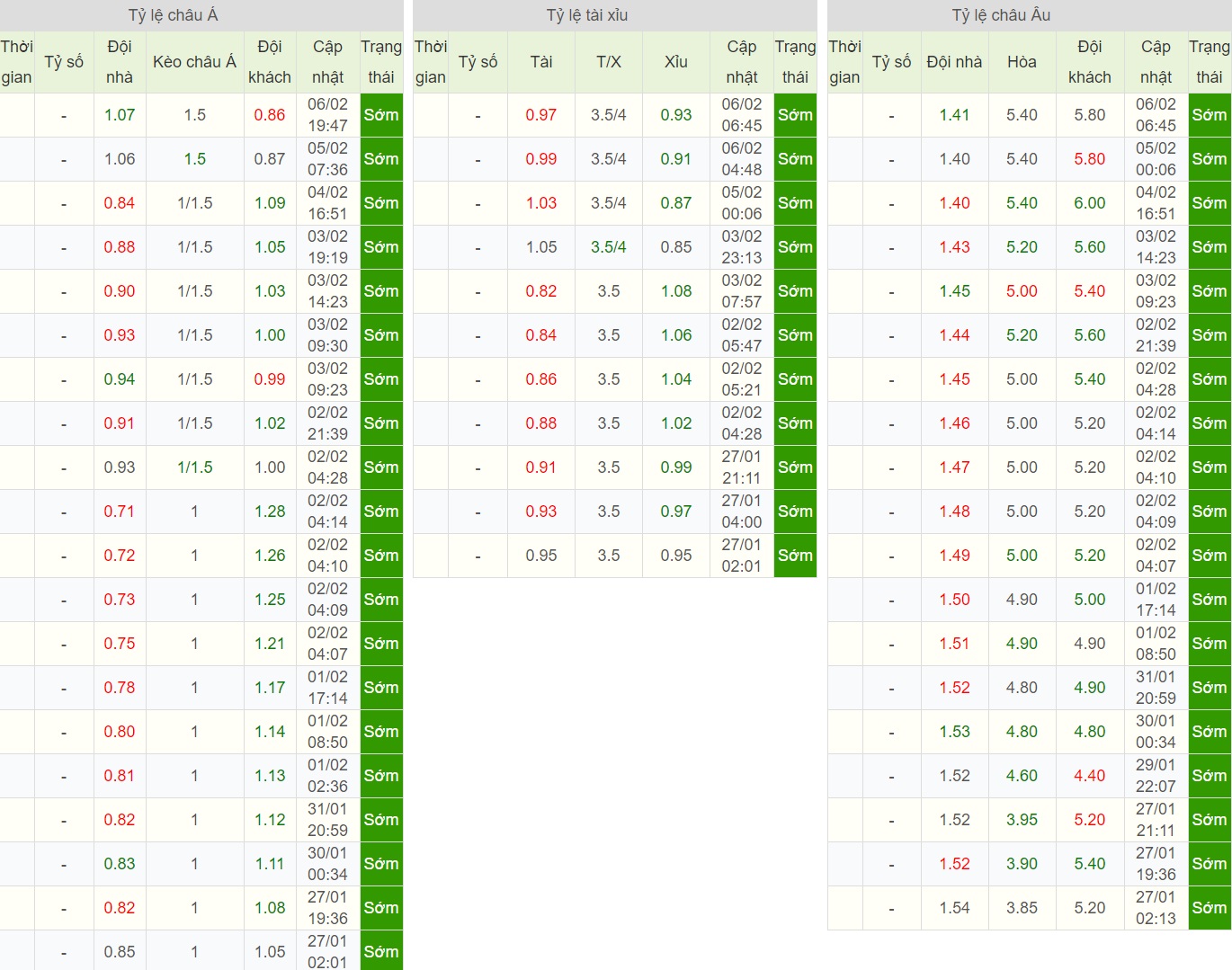Click 'Thời gian' header in châu Á table
Screen dimensions: 1232x970
tap(16, 62)
